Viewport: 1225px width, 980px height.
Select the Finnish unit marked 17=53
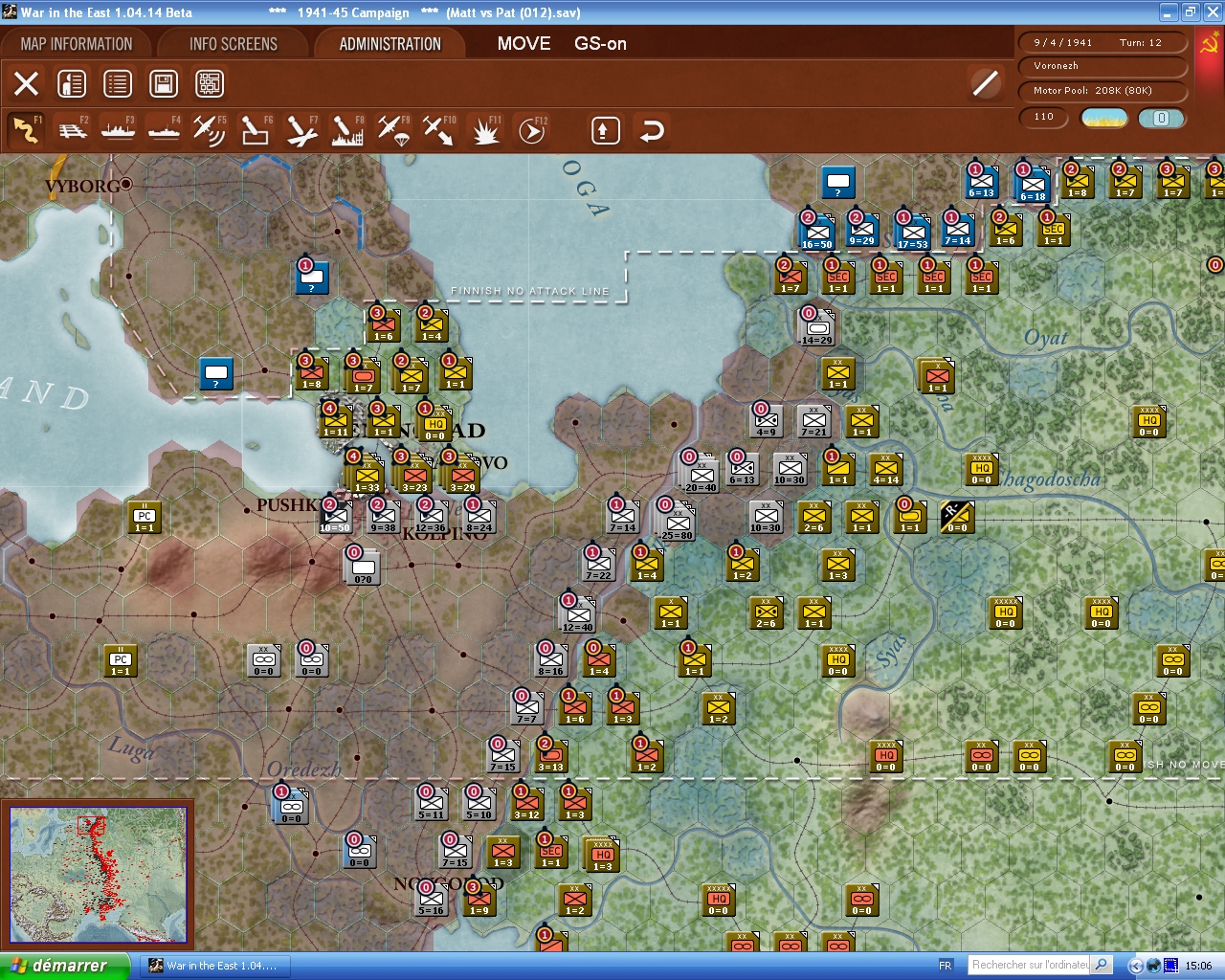(912, 231)
